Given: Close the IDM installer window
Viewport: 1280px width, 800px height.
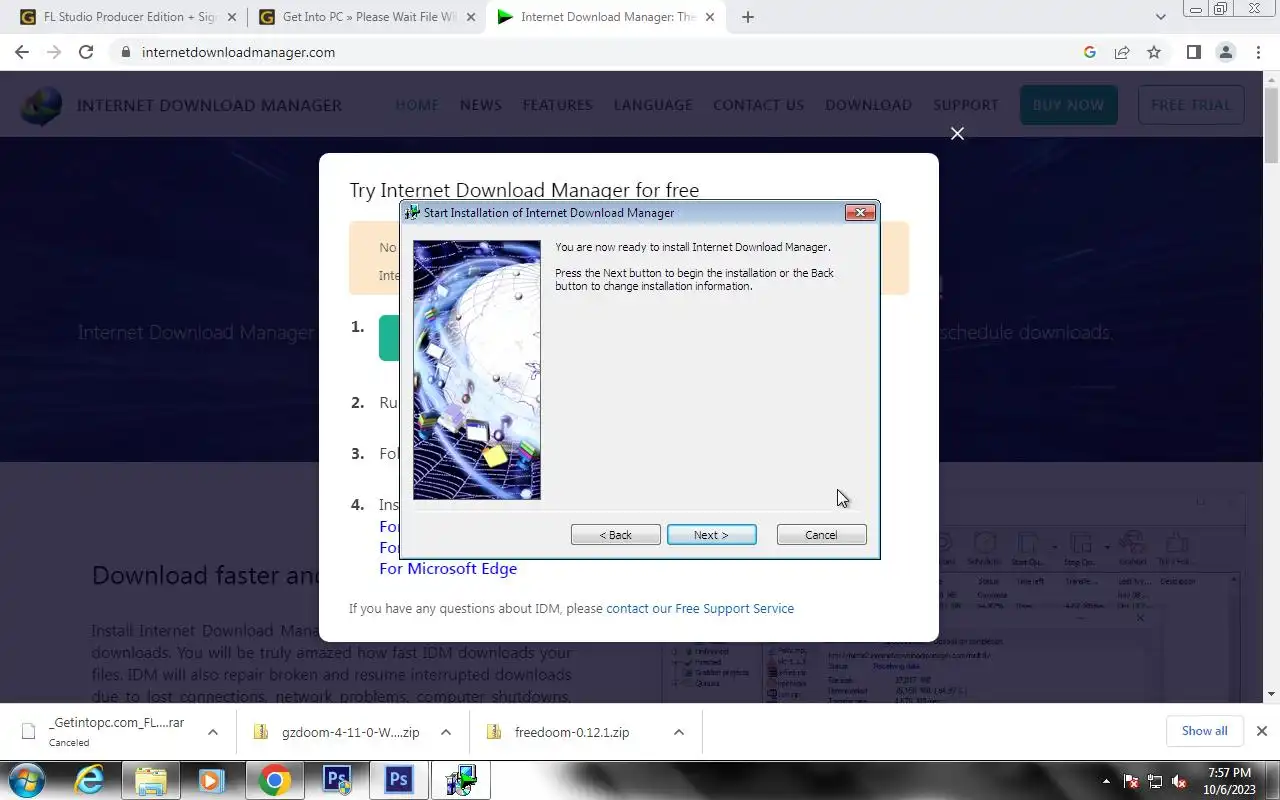Looking at the screenshot, I should pos(860,212).
